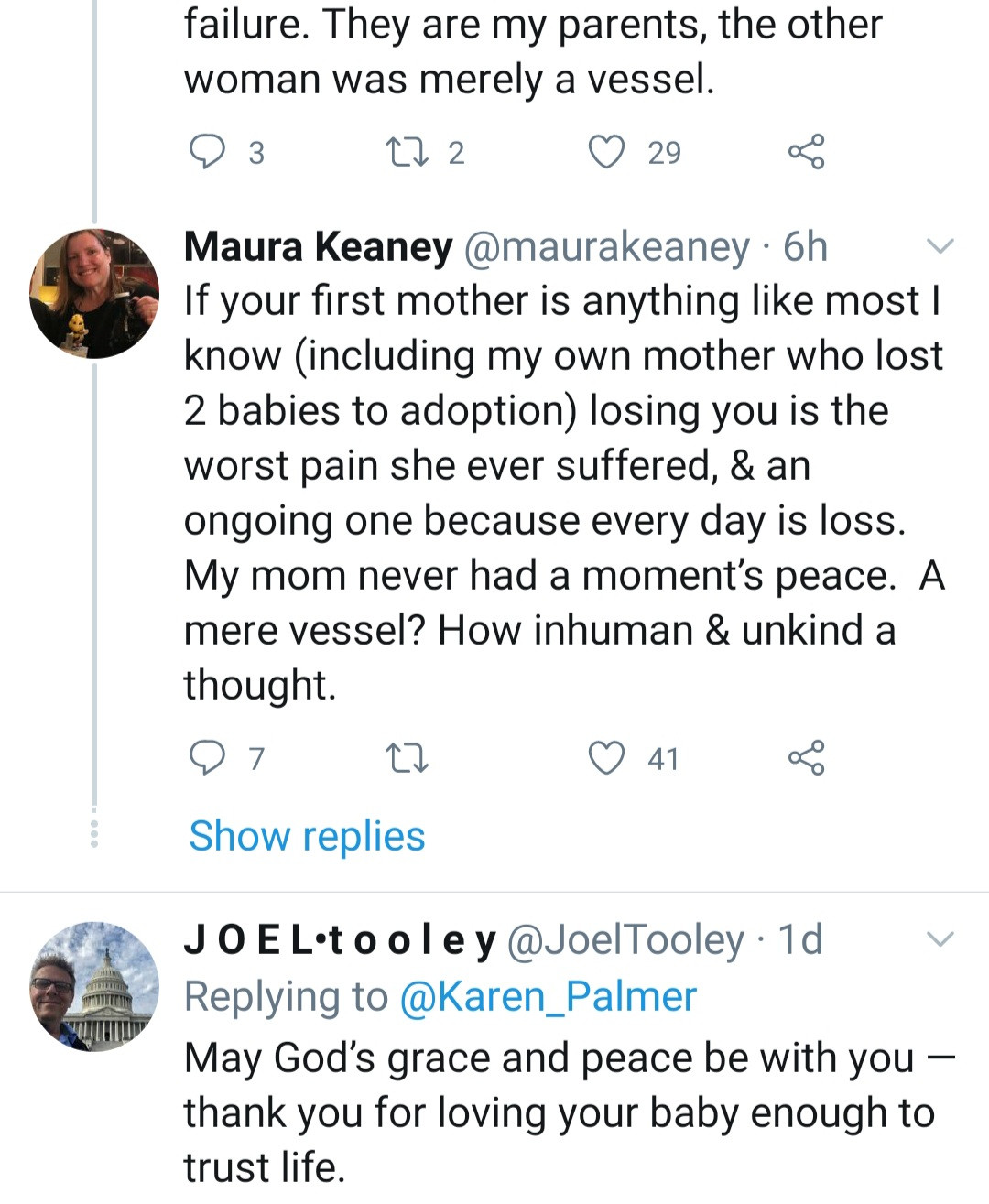Click Maura Keaney display name
This screenshot has height=1204, width=989.
[318, 247]
